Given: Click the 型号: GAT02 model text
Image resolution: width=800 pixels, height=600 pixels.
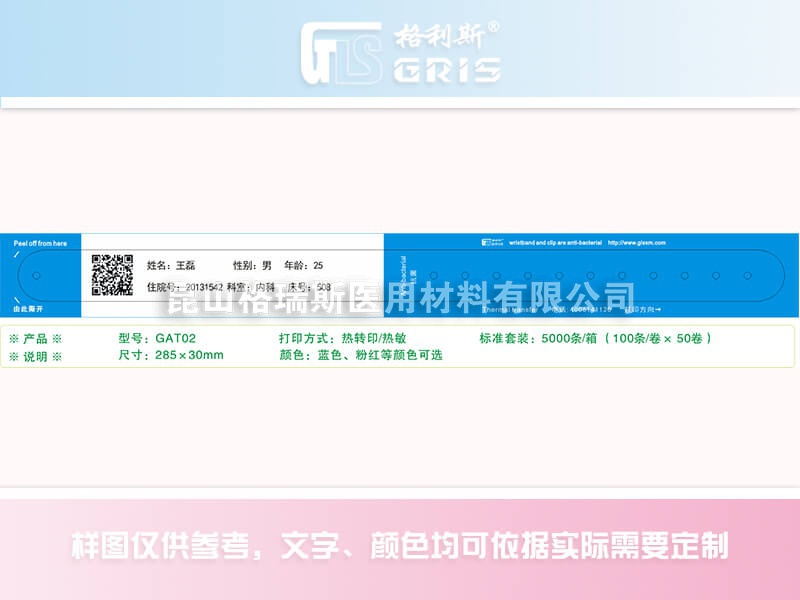Looking at the screenshot, I should pyautogui.click(x=157, y=338).
